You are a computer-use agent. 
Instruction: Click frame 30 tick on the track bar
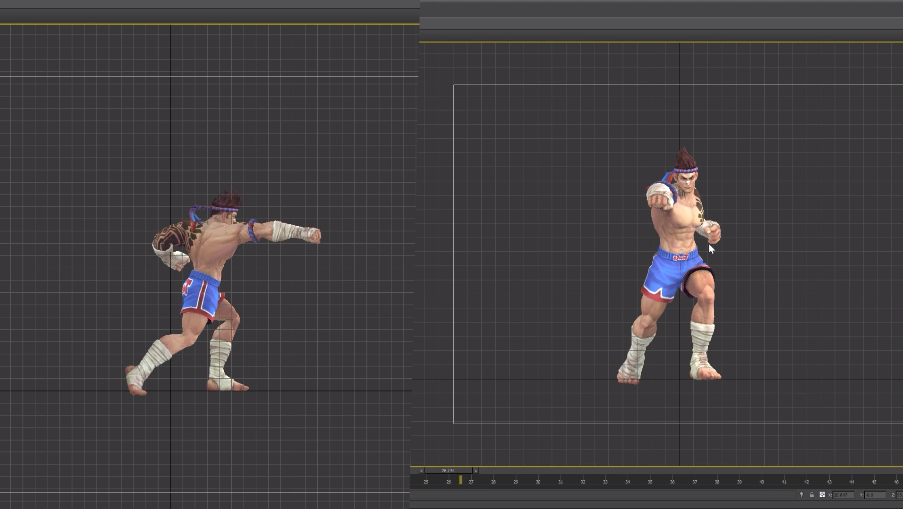pos(538,480)
